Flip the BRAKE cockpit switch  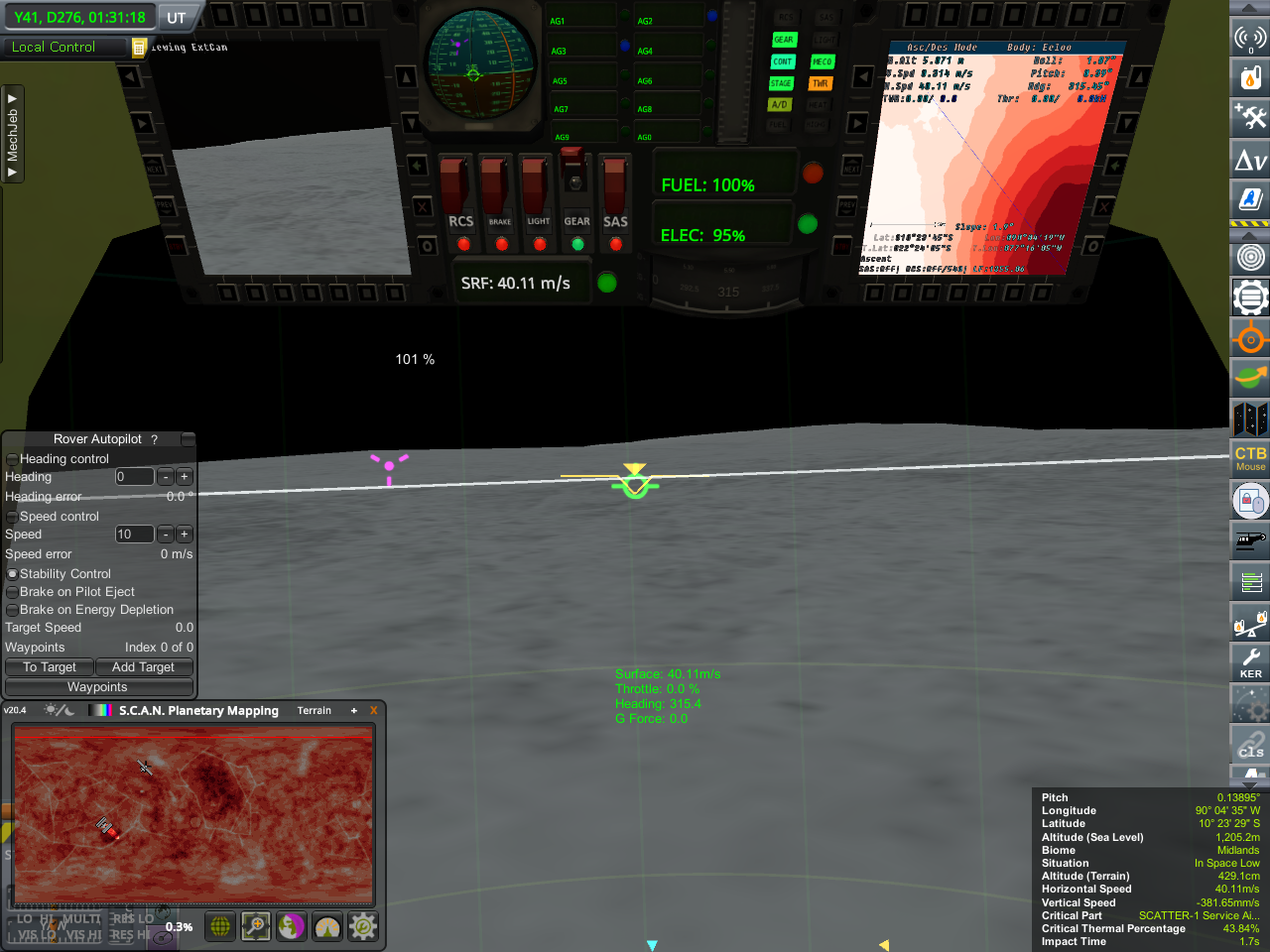494,184
